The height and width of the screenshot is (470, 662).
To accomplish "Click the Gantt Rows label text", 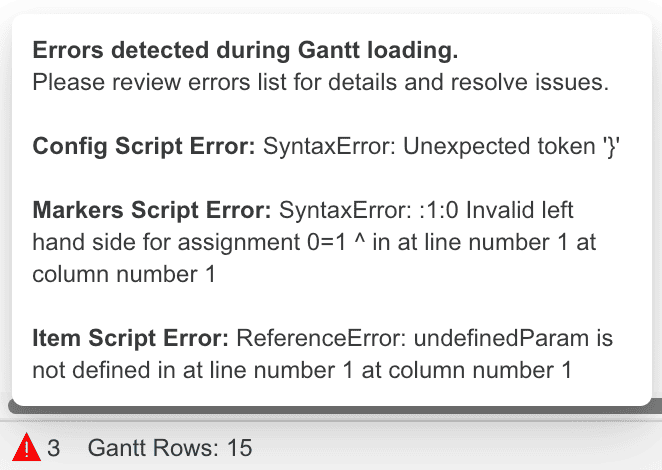I will coord(153,448).
